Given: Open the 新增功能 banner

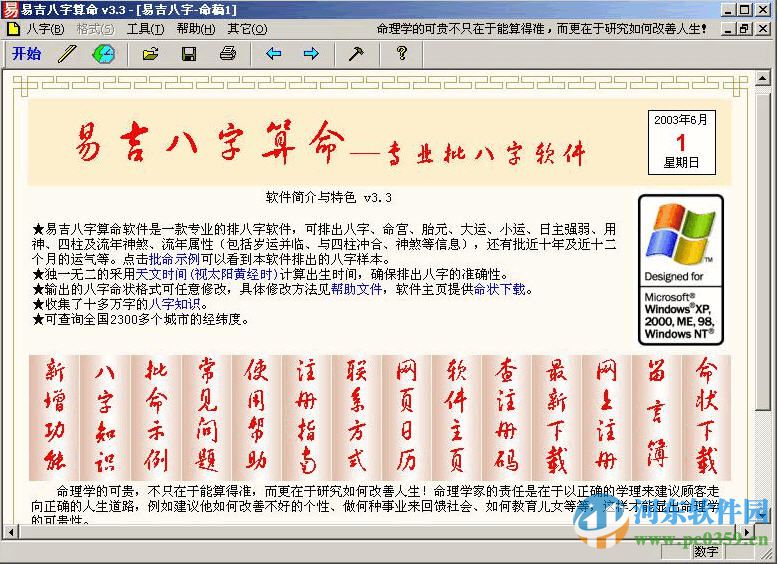Looking at the screenshot, I should (55, 417).
